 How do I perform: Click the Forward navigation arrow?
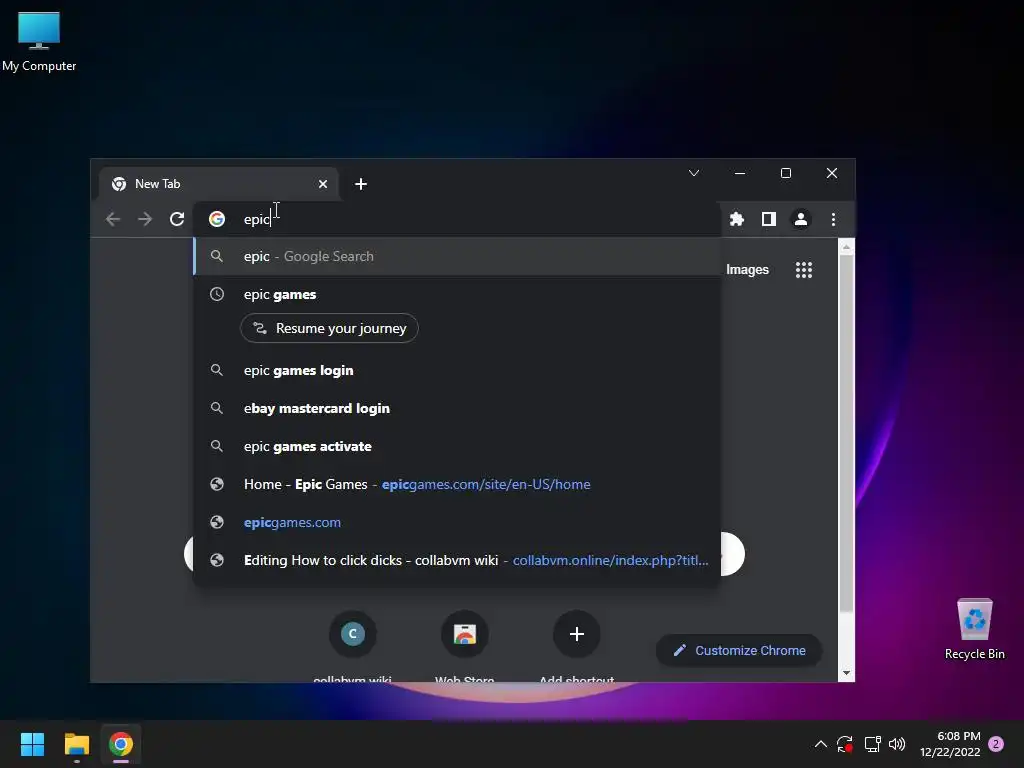(145, 219)
